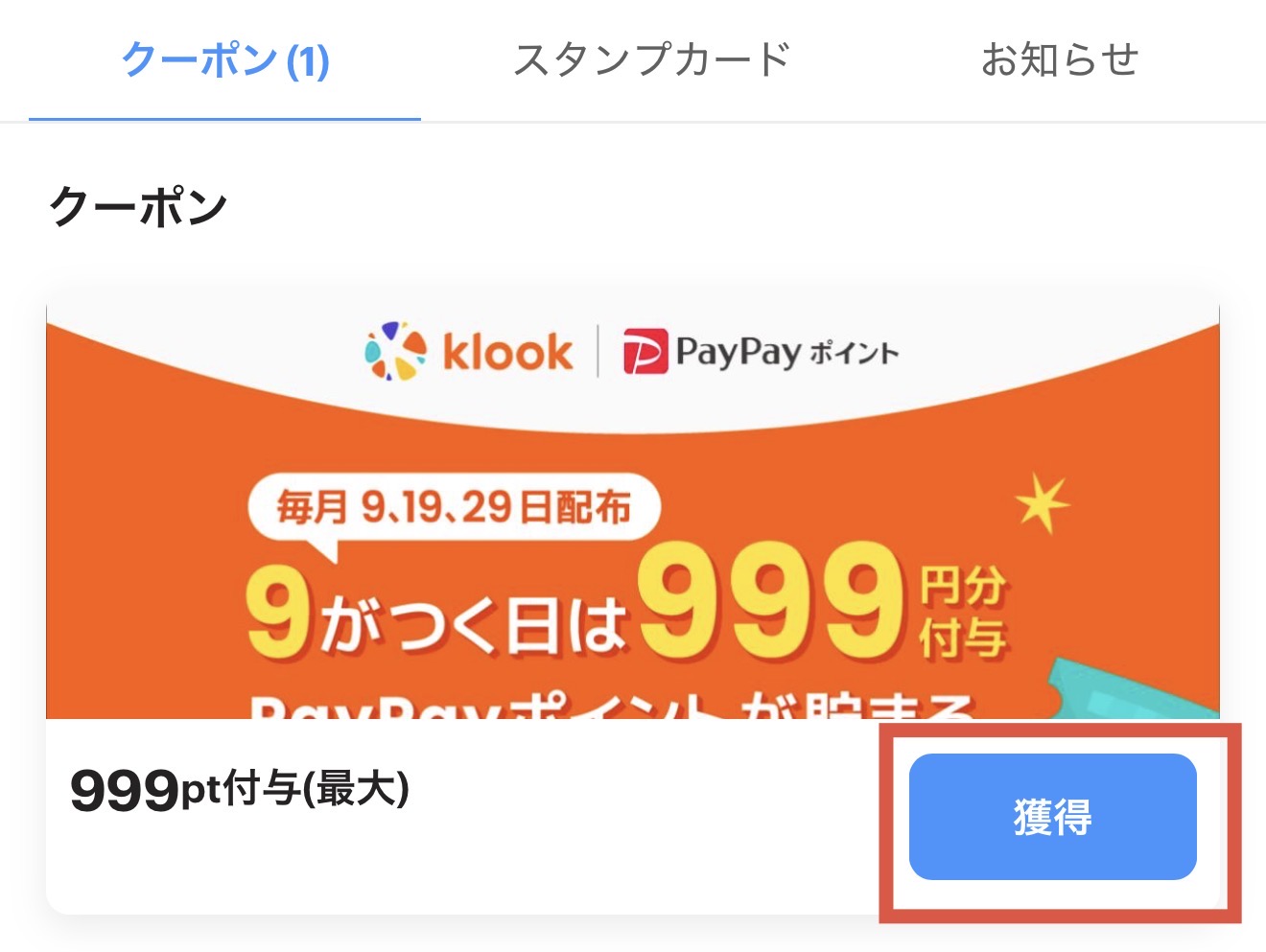The image size is (1266, 952).
Task: Tap the cut-off PayPayポイント line at banner bottom
Action: 614,708
